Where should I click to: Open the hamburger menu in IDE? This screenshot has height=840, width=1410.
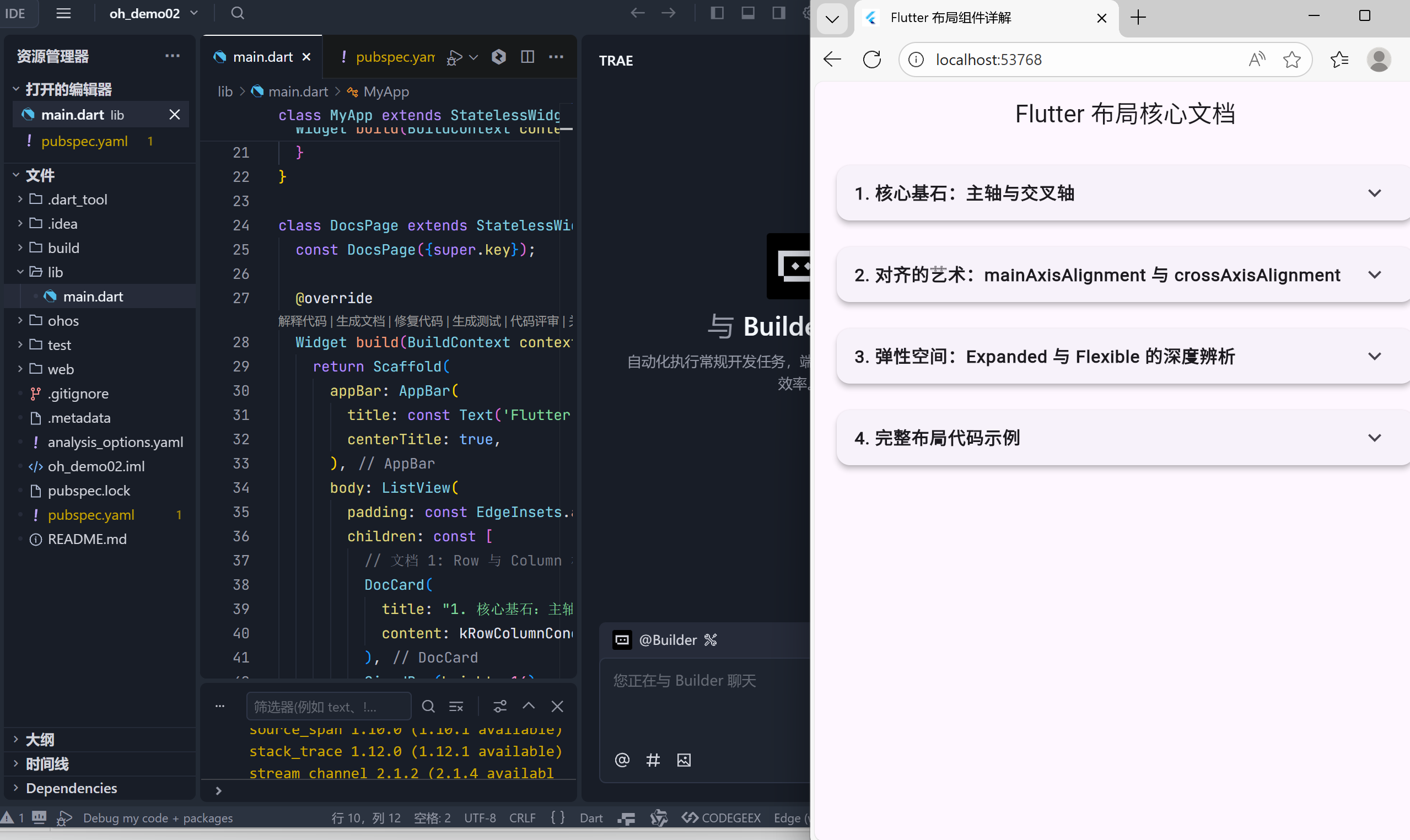point(63,13)
